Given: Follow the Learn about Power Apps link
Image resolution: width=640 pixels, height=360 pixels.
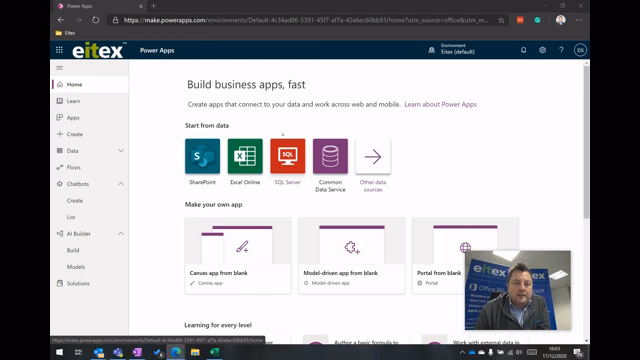Looking at the screenshot, I should click(440, 104).
